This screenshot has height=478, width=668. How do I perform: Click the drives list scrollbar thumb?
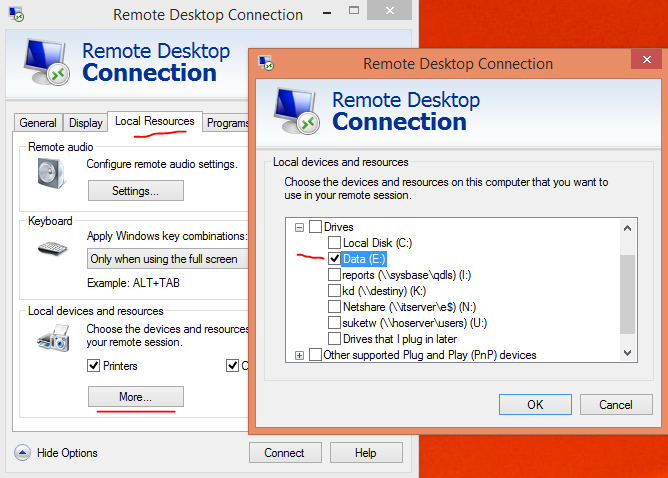627,294
